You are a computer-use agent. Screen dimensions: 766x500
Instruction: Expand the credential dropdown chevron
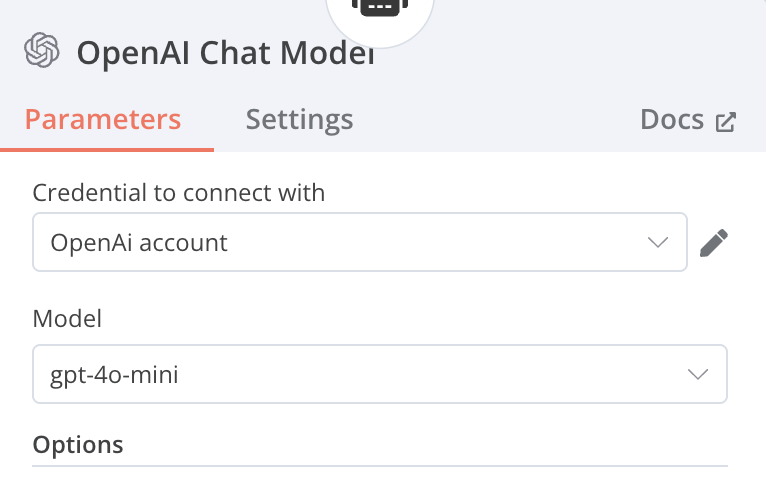coord(657,242)
